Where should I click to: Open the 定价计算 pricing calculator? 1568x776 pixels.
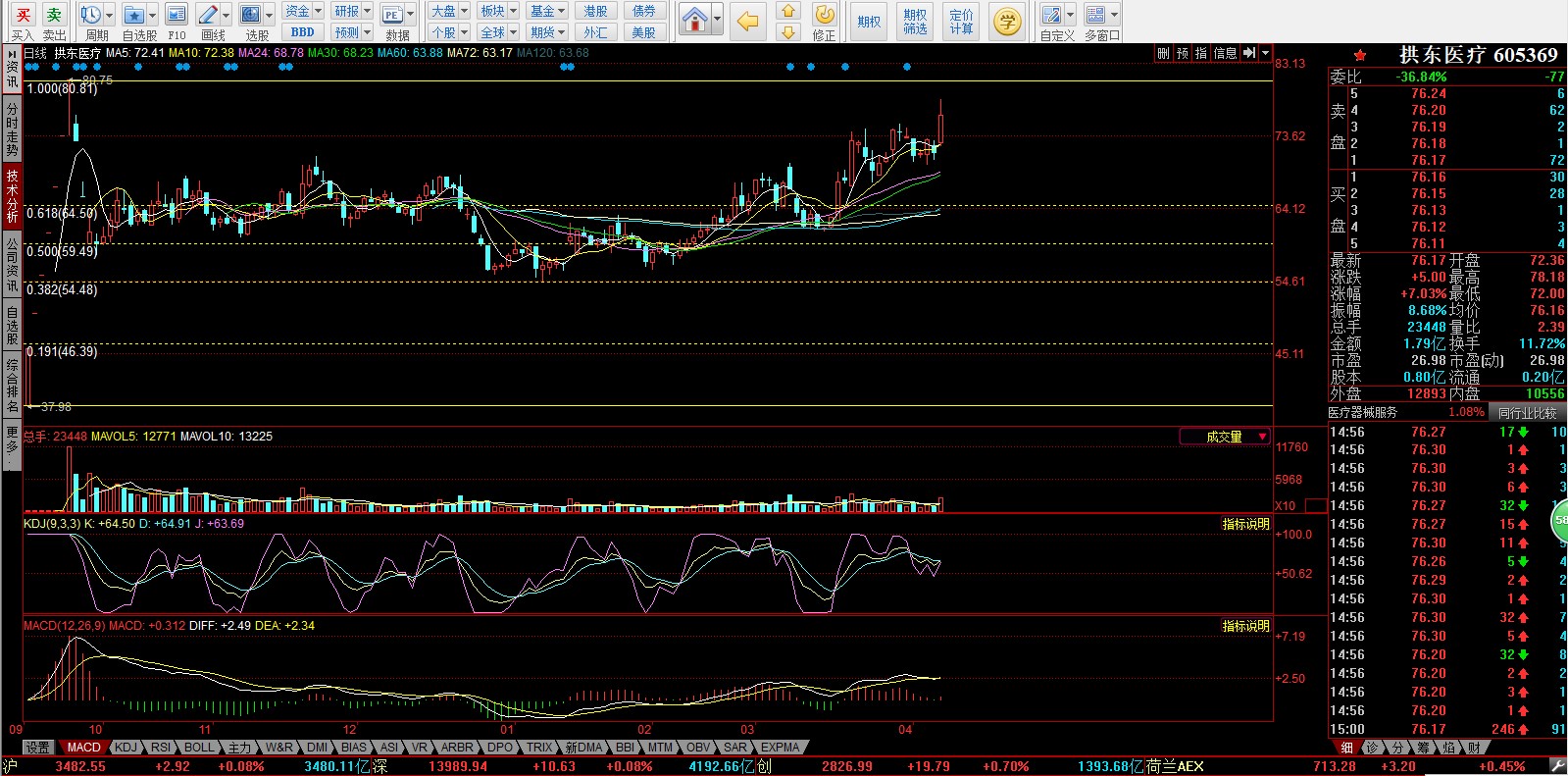pyautogui.click(x=961, y=21)
